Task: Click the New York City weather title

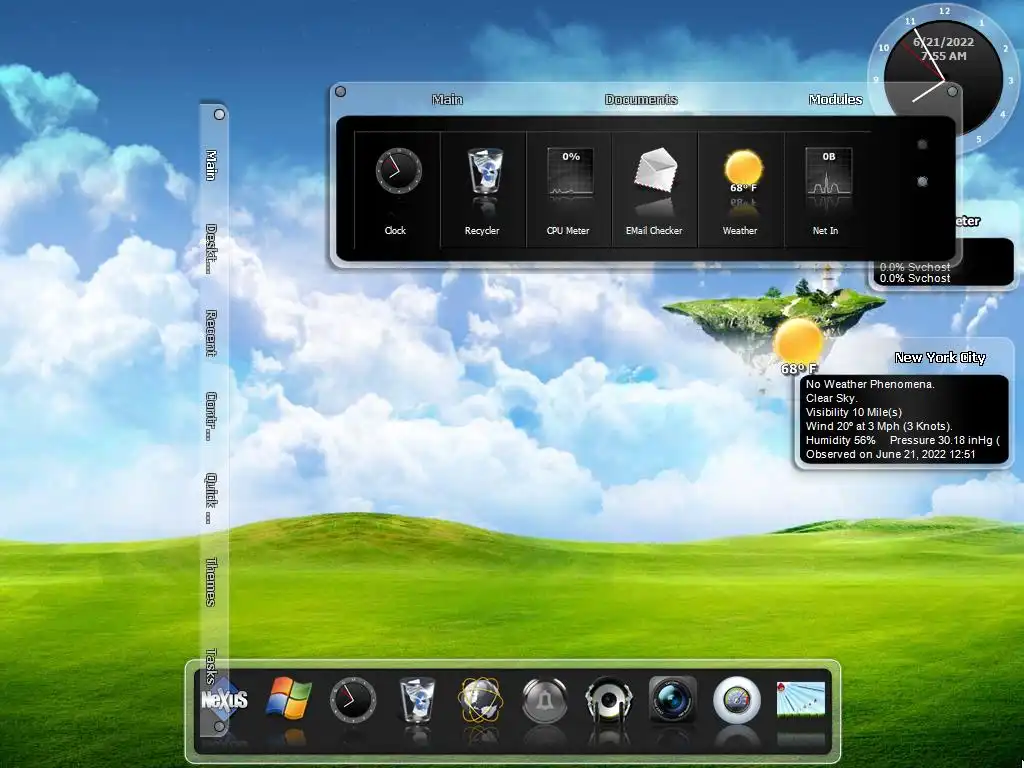Action: [940, 357]
